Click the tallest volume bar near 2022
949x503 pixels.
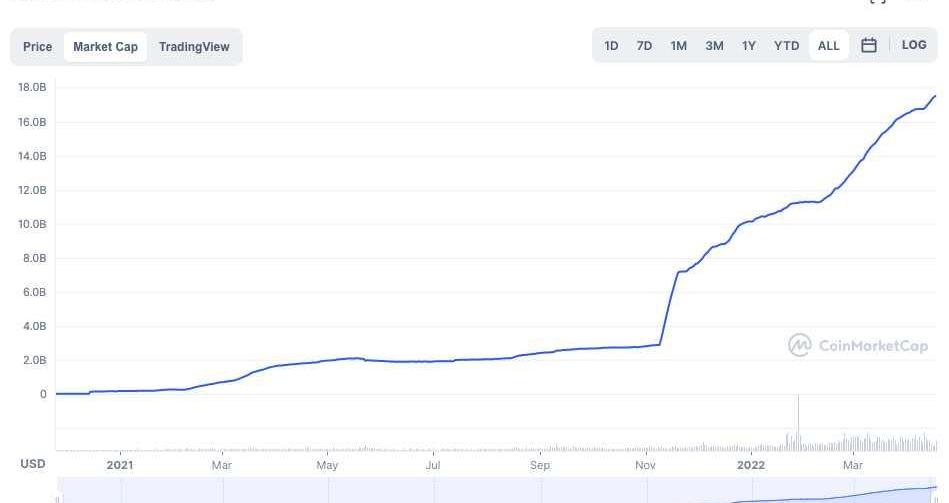point(798,423)
